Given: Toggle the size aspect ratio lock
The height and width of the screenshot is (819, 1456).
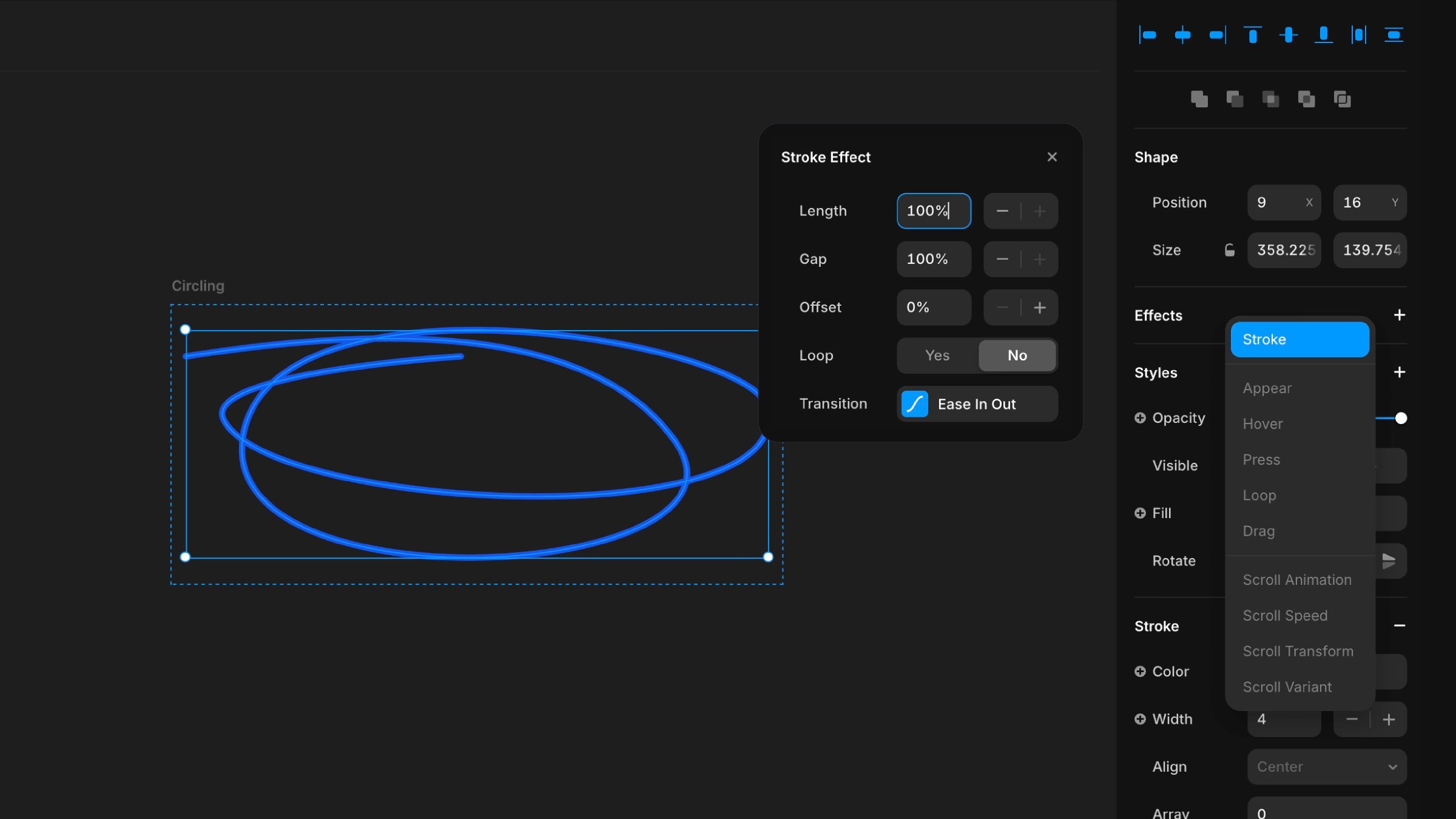Looking at the screenshot, I should pyautogui.click(x=1230, y=250).
